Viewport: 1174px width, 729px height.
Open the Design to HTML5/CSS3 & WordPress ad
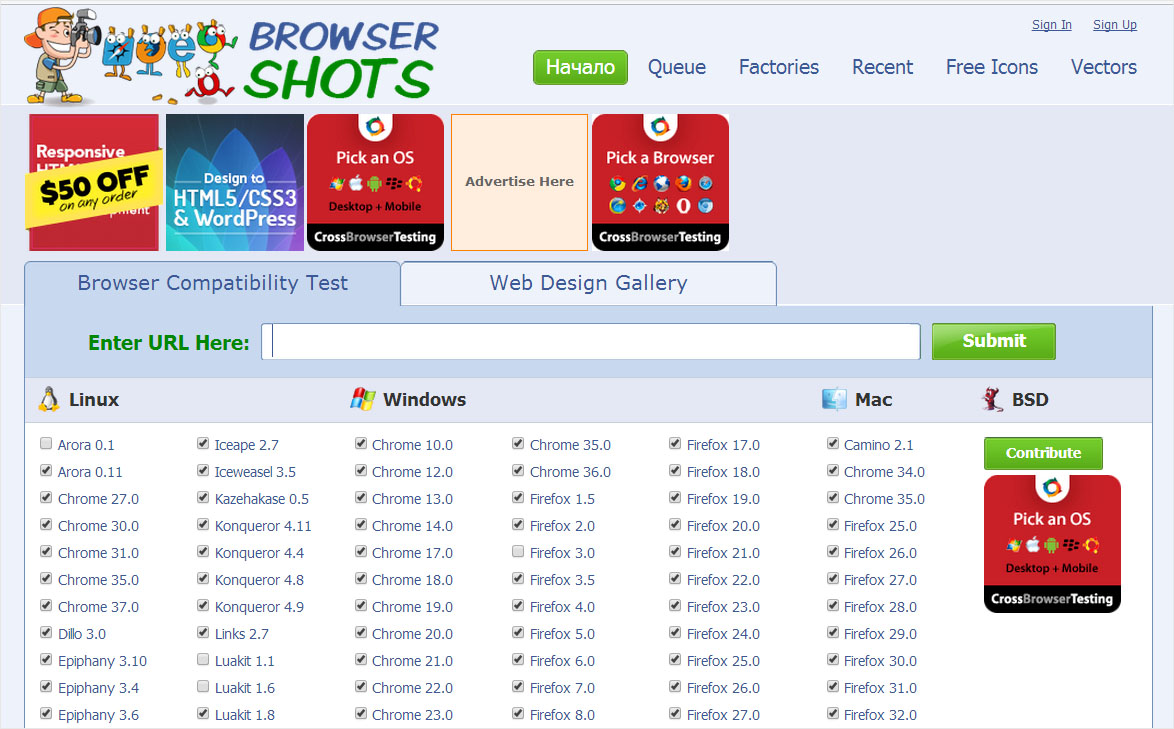[235, 183]
